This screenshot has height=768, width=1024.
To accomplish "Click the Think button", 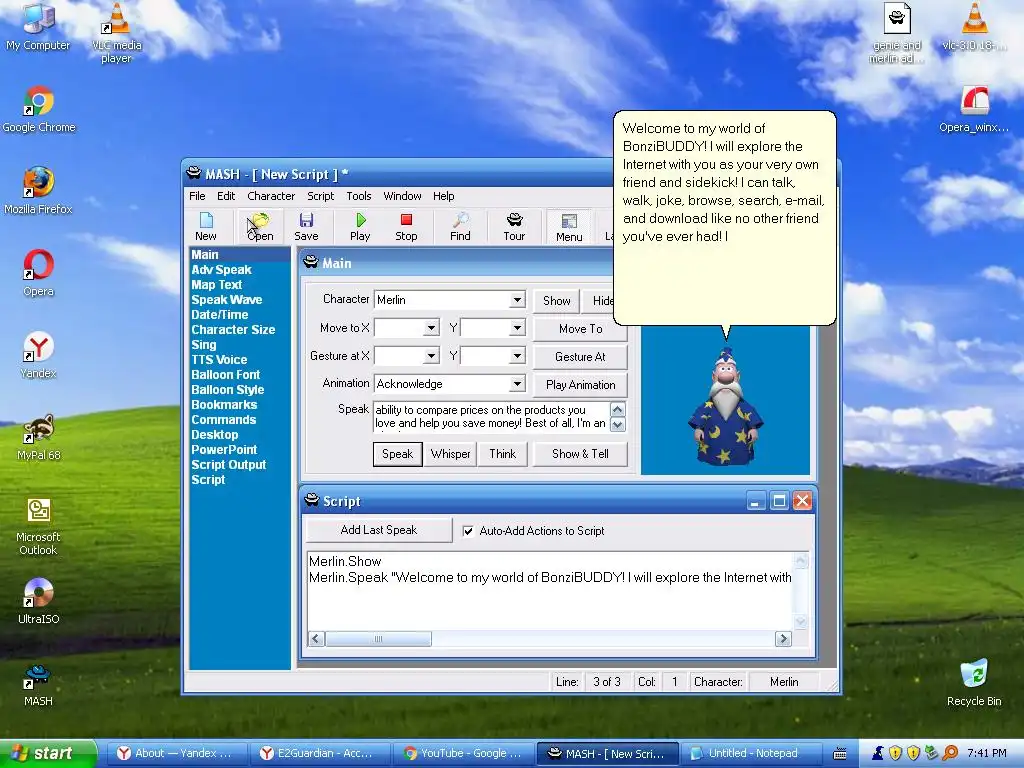I will [502, 454].
